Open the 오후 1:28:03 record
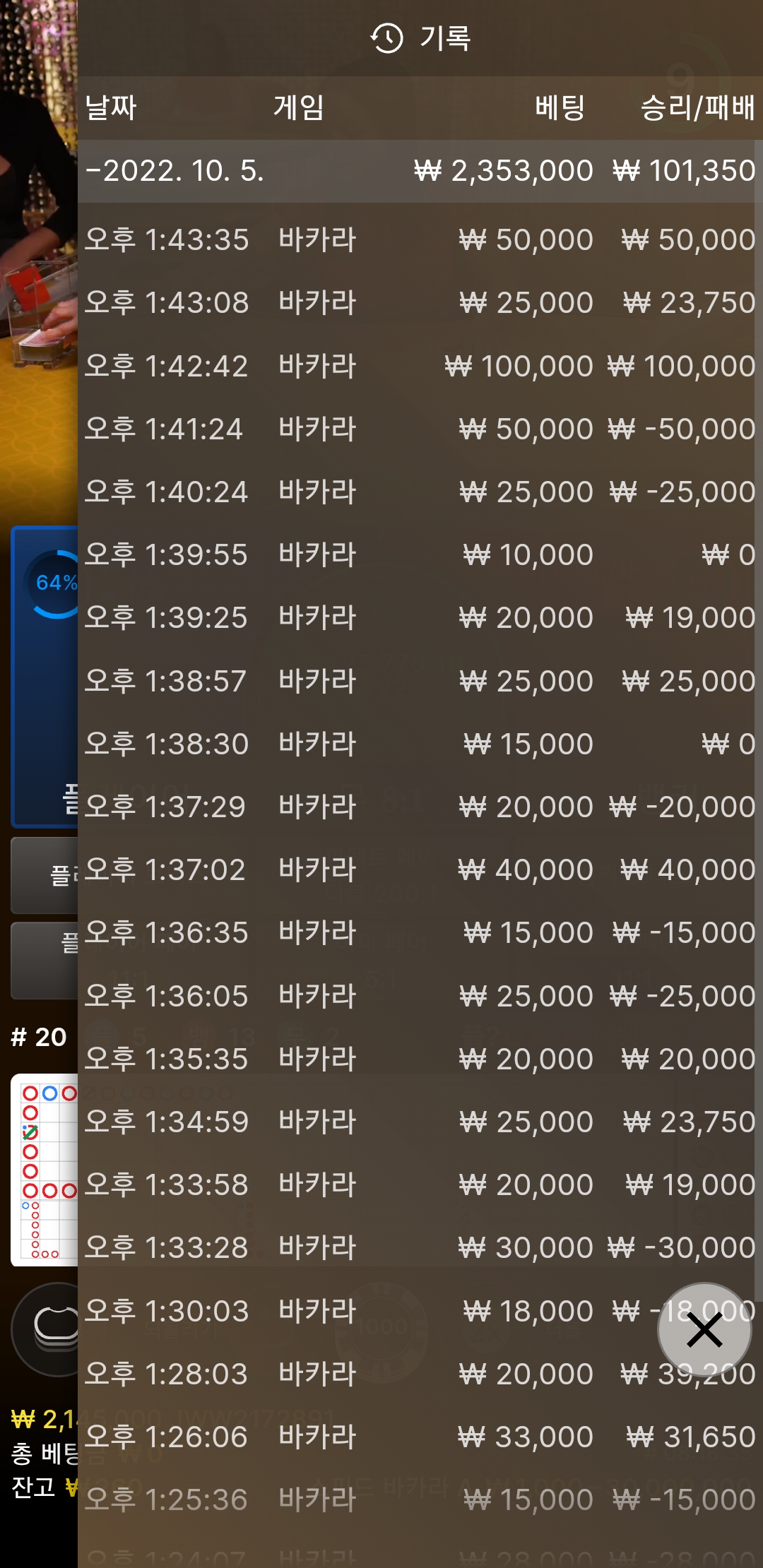This screenshot has width=763, height=1568. pos(420,1374)
